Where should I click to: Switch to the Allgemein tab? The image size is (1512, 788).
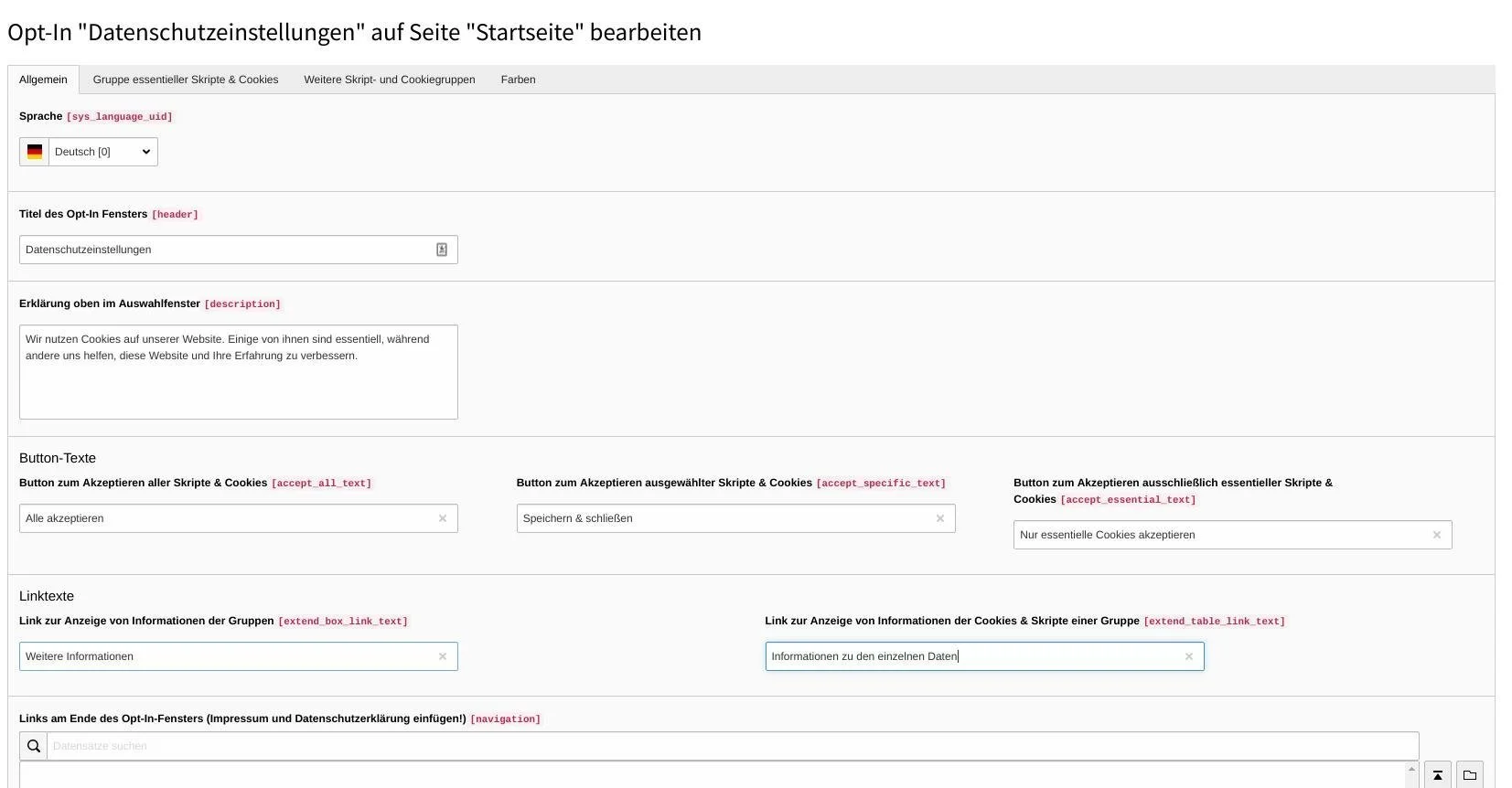43,80
